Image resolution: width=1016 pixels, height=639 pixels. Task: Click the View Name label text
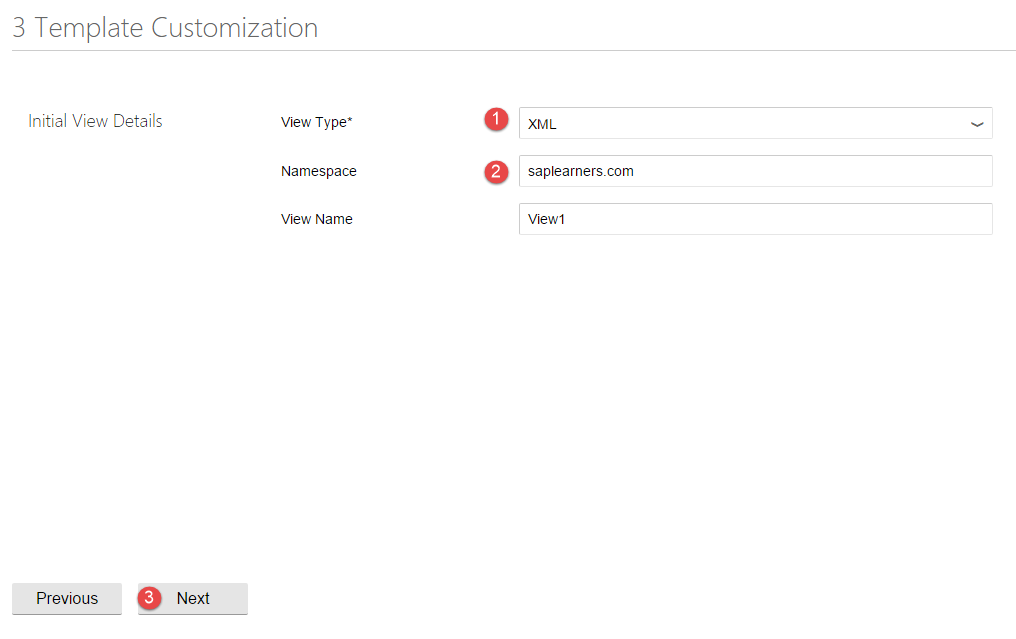[317, 219]
